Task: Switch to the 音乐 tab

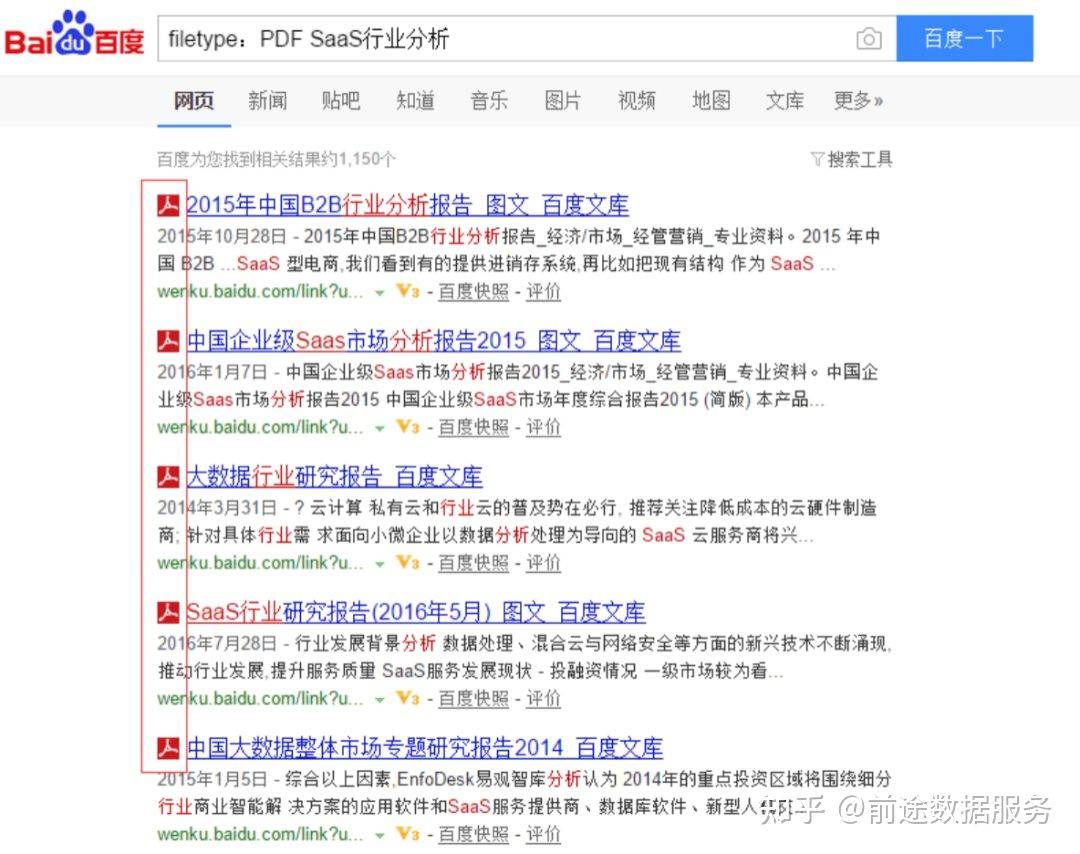Action: point(489,101)
